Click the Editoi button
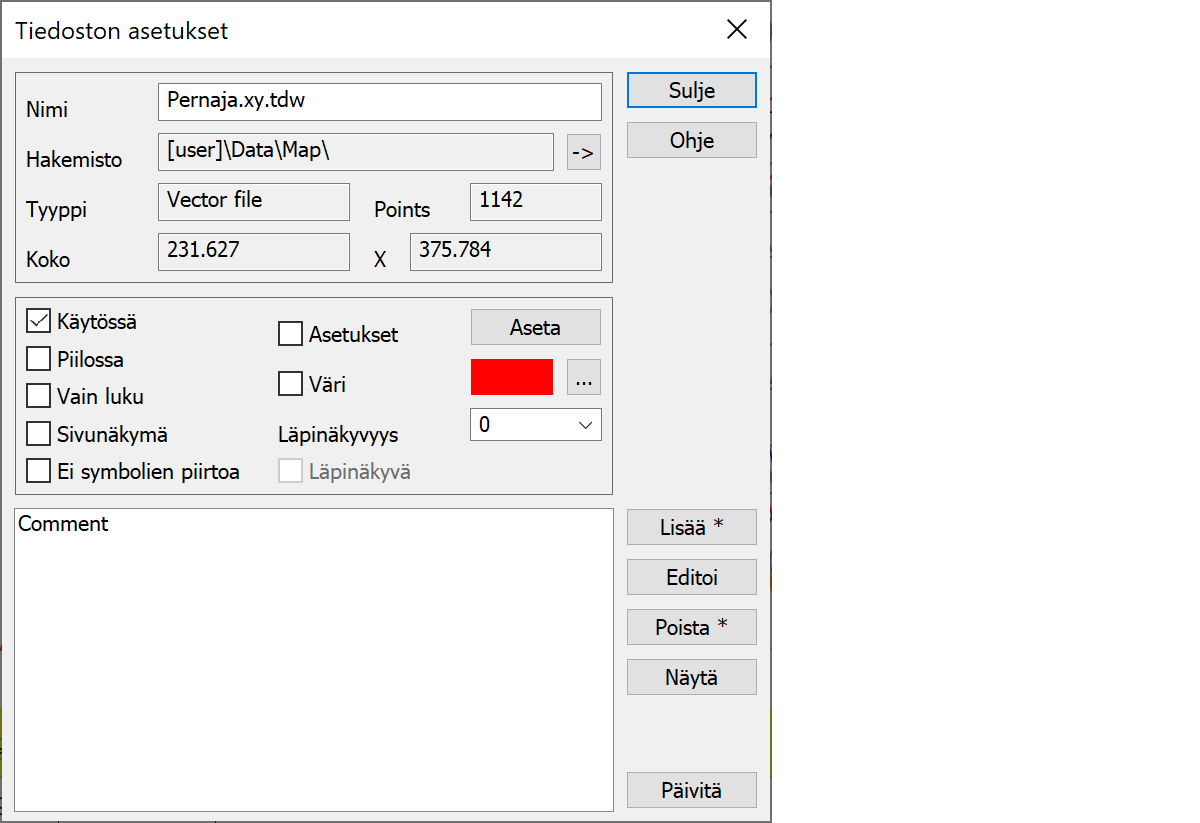1200x823 pixels. (x=691, y=577)
